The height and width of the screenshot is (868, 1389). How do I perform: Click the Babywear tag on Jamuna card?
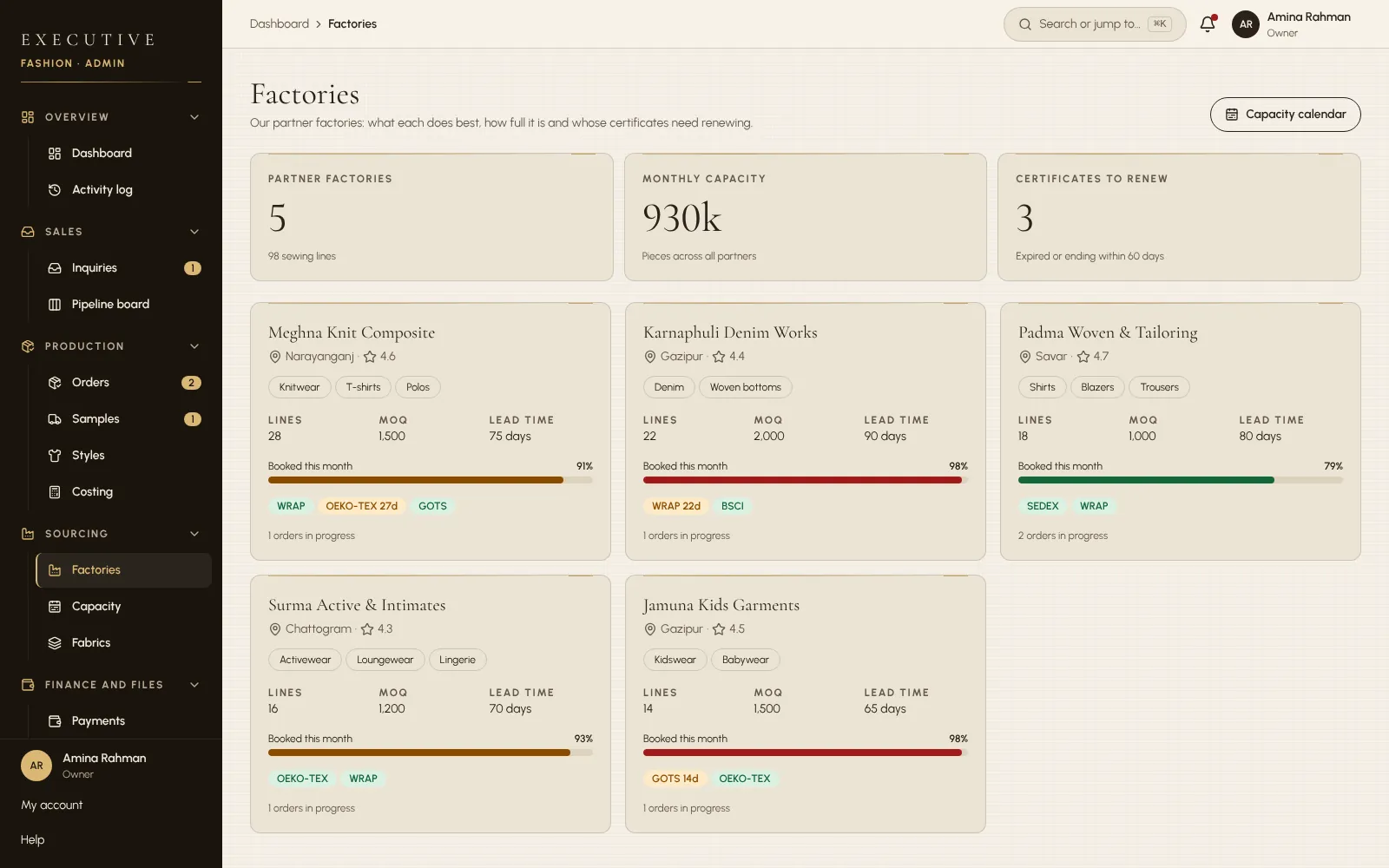746,660
